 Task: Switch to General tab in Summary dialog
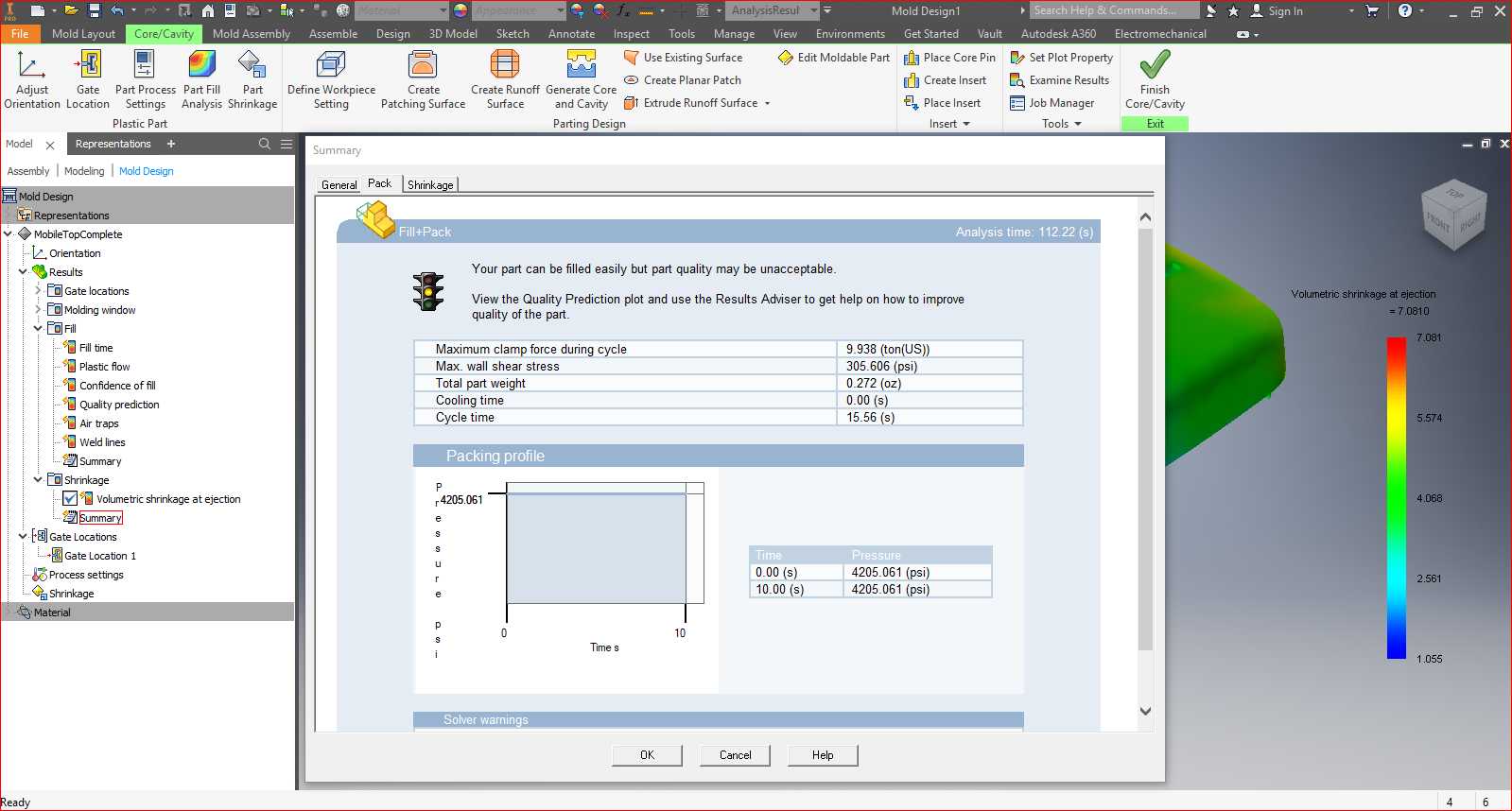pyautogui.click(x=339, y=185)
